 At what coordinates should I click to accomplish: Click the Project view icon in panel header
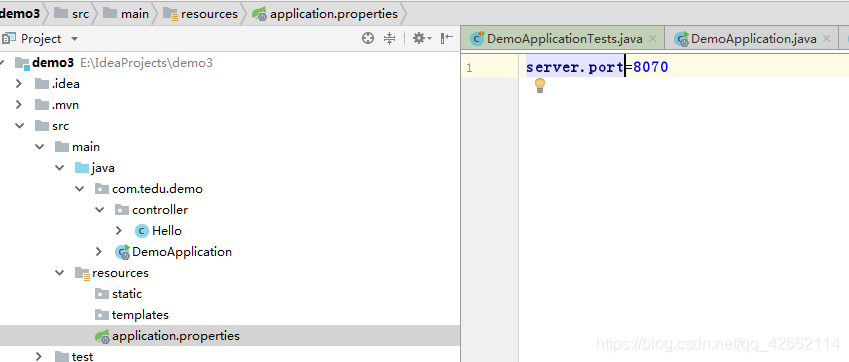[x=8, y=38]
